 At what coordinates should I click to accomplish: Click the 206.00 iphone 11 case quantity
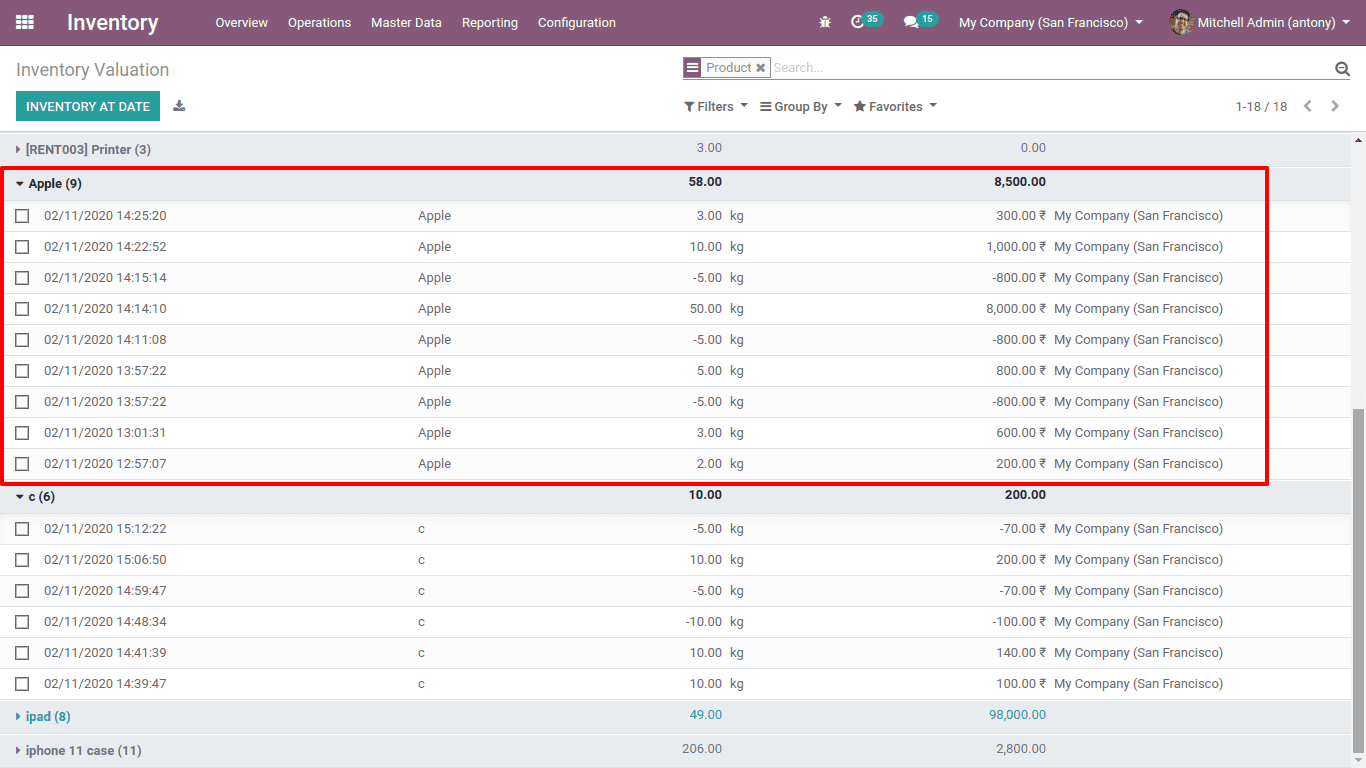tap(702, 749)
